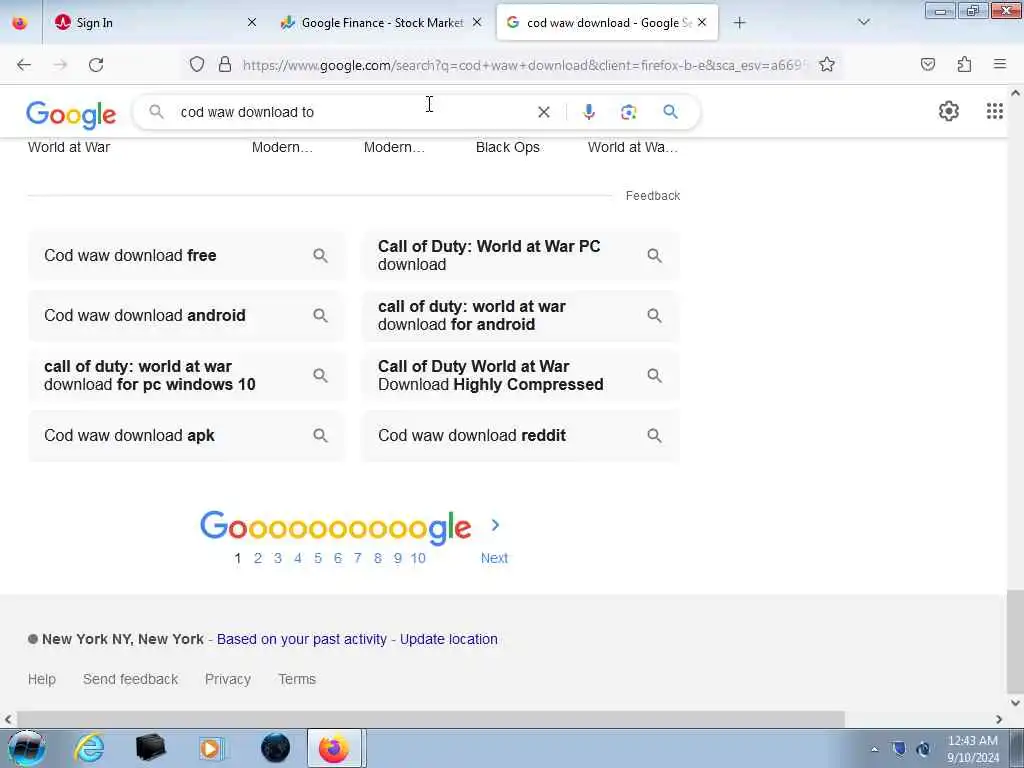Image resolution: width=1024 pixels, height=768 pixels.
Task: Click the Update location link
Action: [449, 639]
